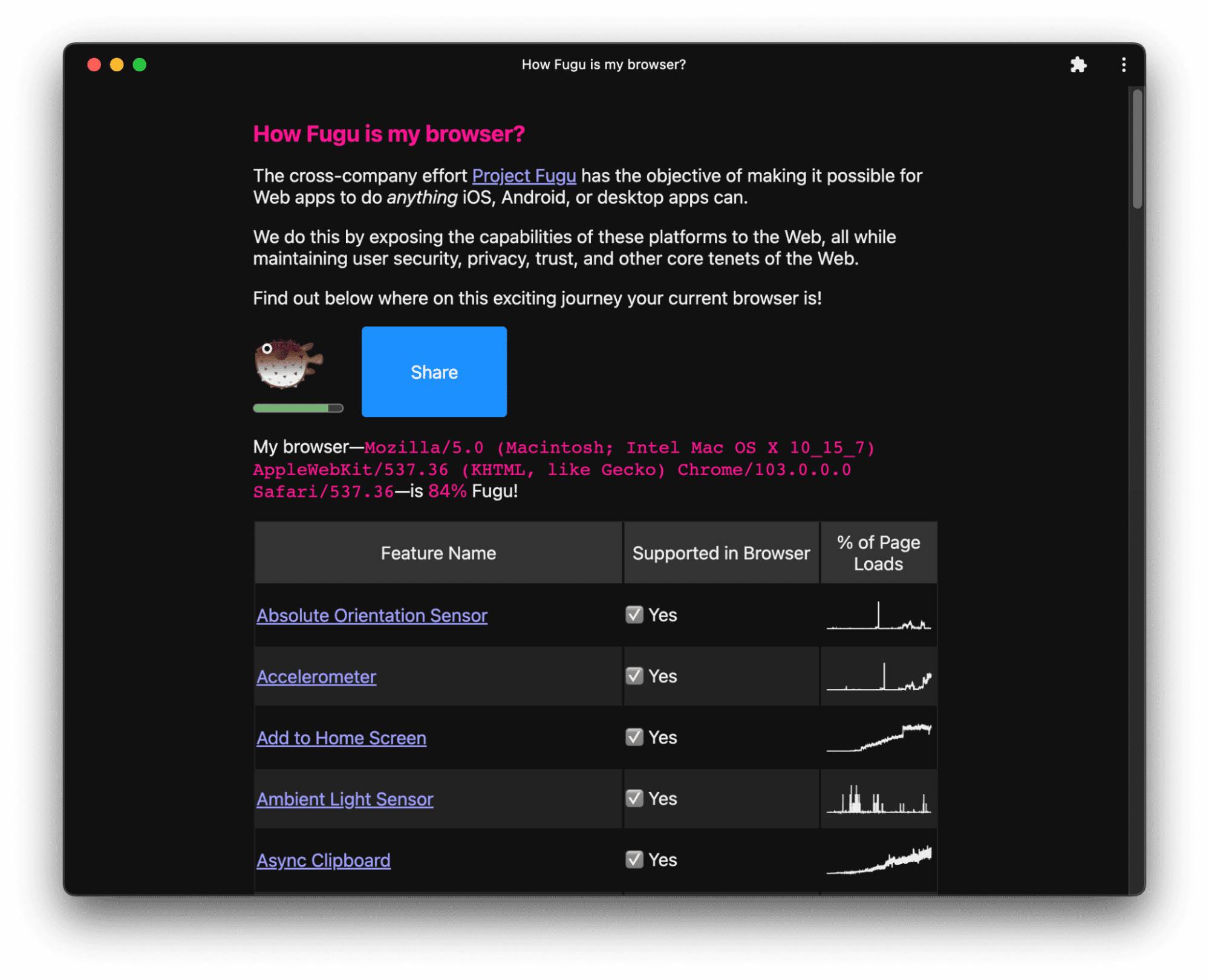Click the Share button icon
The height and width of the screenshot is (980, 1209).
point(434,372)
